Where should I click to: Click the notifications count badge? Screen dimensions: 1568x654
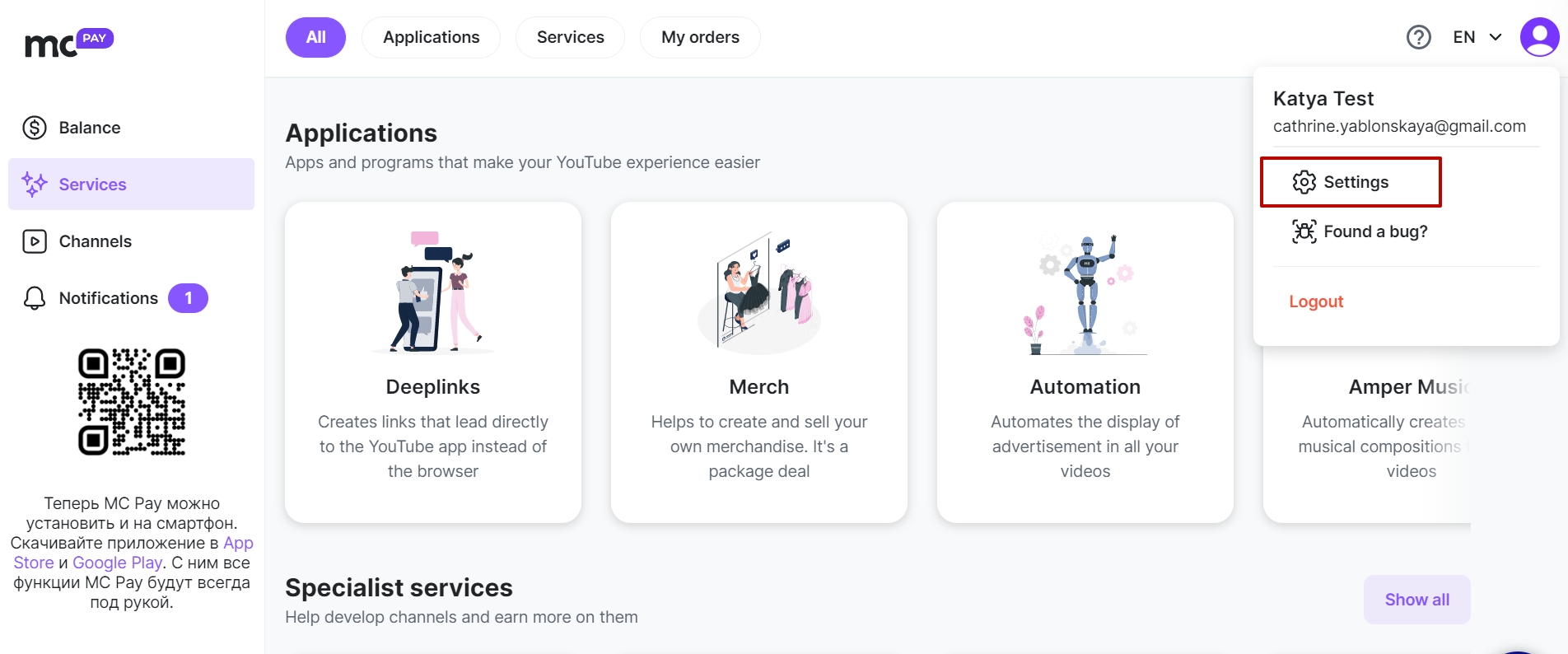click(x=188, y=298)
